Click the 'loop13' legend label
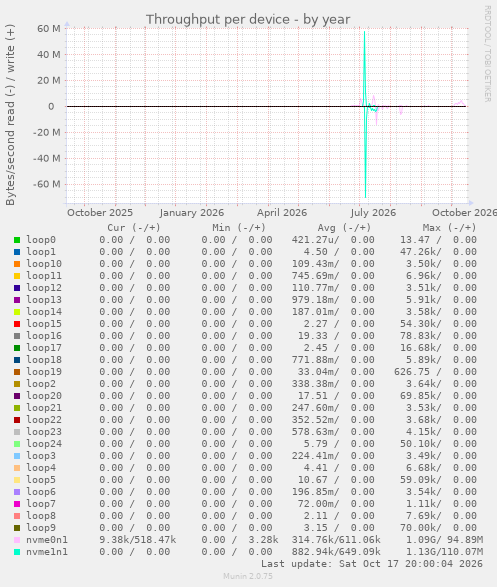This screenshot has width=497, height=587. [44, 299]
